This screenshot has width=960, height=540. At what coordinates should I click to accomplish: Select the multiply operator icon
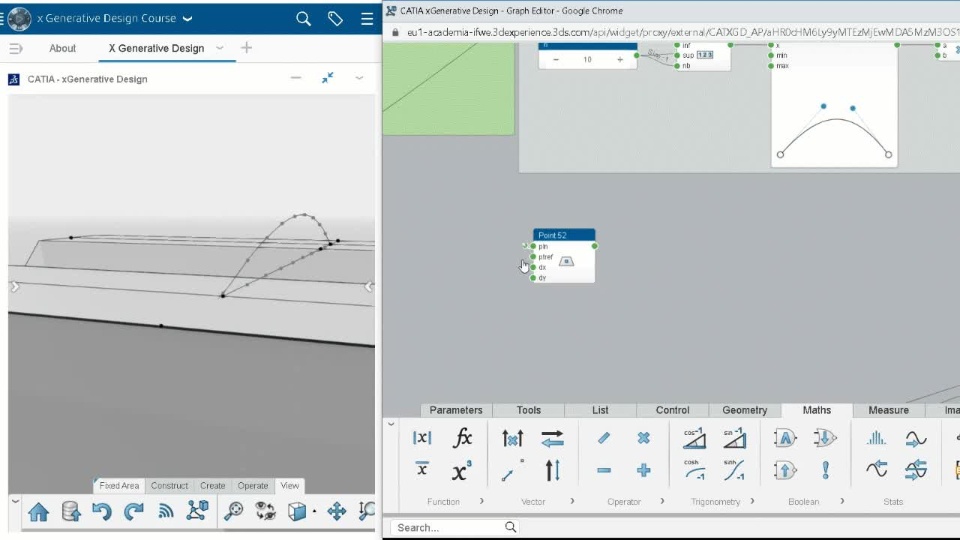643,438
